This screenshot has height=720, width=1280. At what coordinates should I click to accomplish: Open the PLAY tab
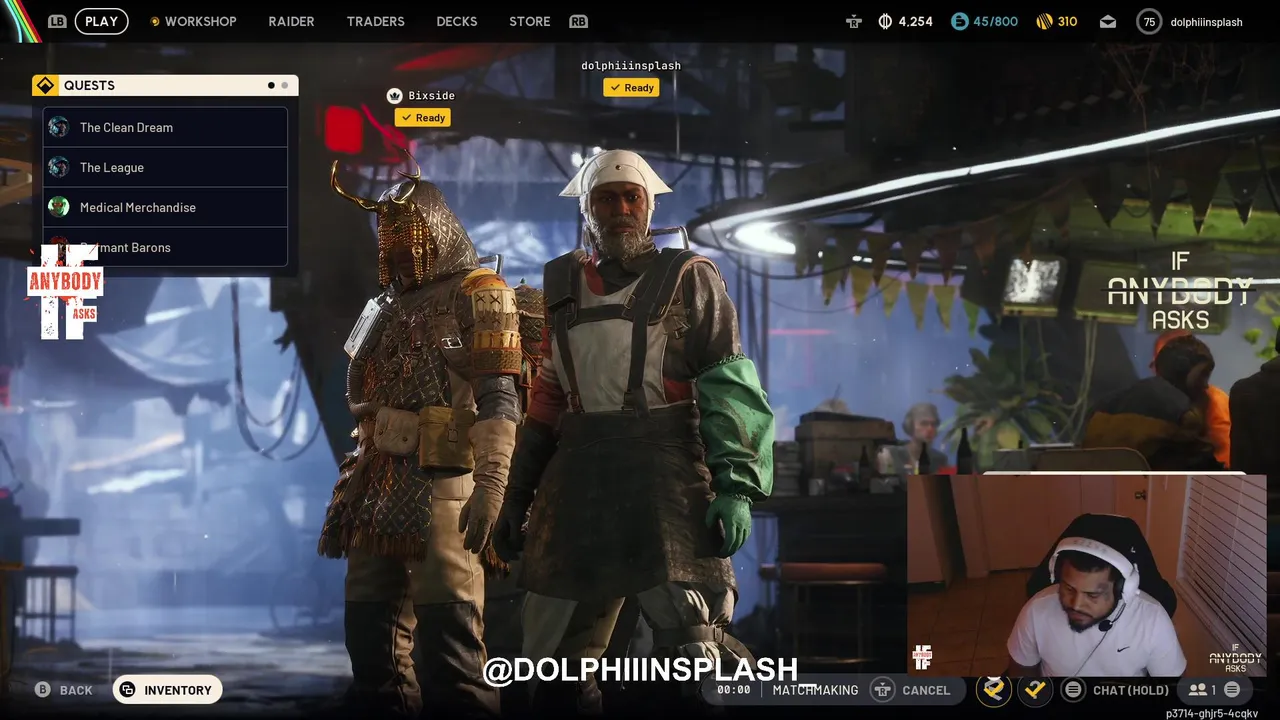coord(101,21)
